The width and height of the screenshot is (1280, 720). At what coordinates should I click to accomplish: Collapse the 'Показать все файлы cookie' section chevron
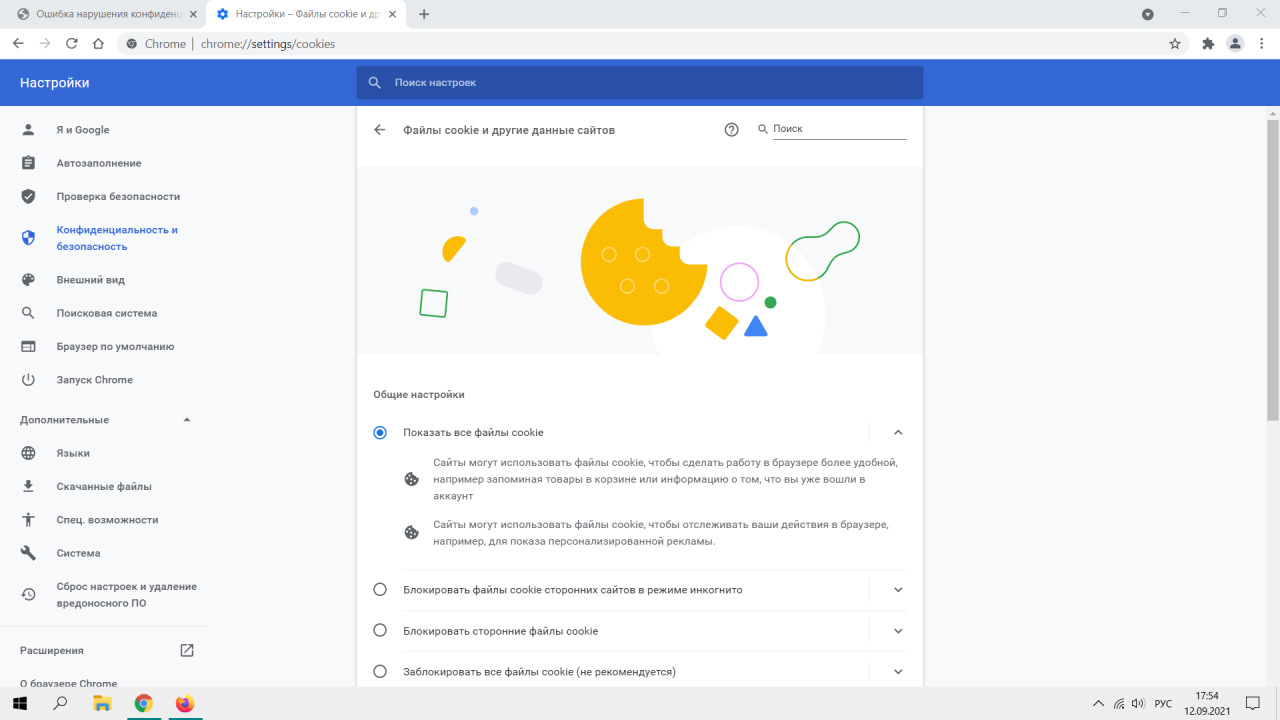pyautogui.click(x=897, y=433)
